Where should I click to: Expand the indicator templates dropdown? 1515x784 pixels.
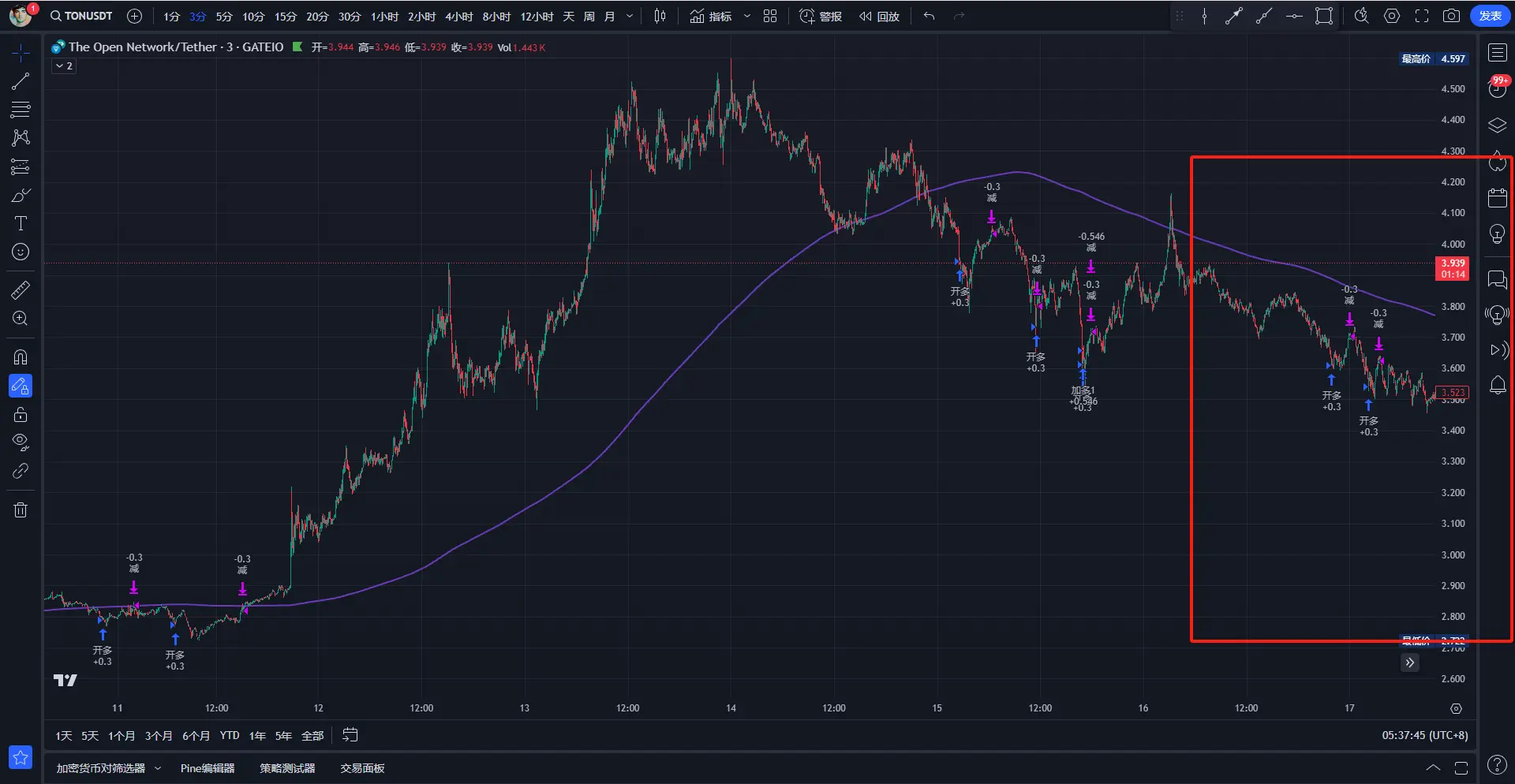(x=746, y=17)
